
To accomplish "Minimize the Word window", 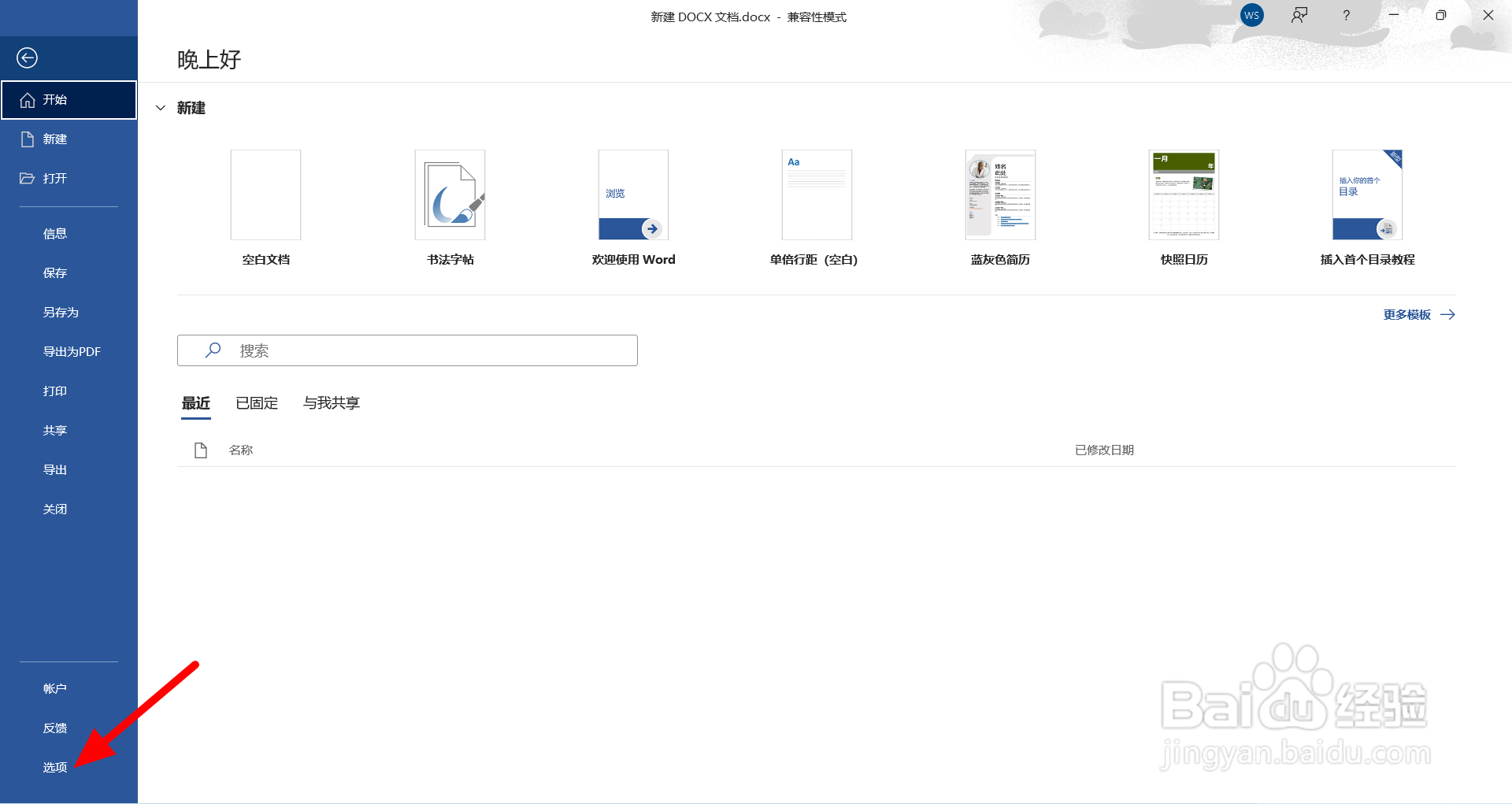I will pos(1394,16).
